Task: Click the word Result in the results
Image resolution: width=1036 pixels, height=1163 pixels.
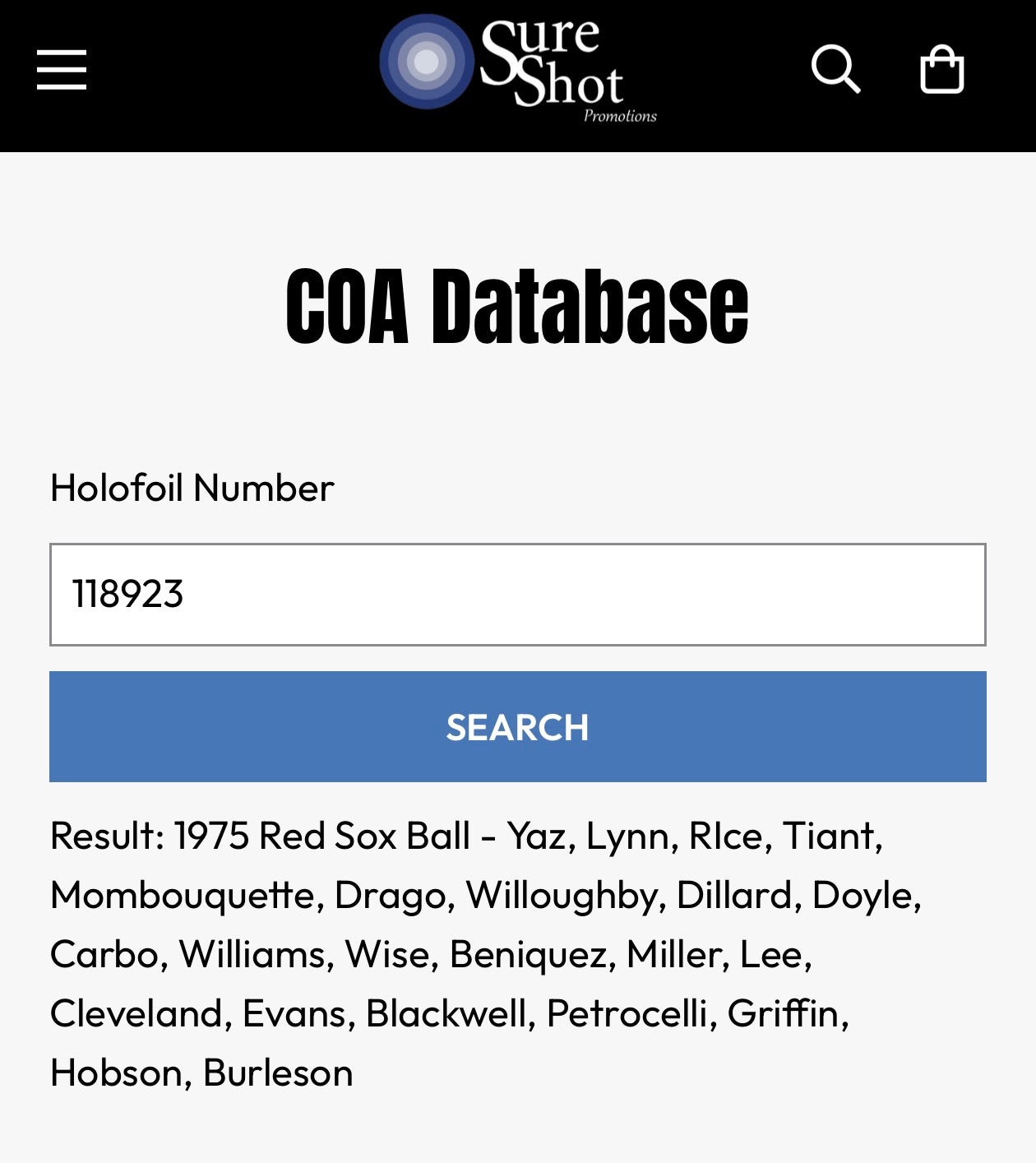Action: point(106,836)
